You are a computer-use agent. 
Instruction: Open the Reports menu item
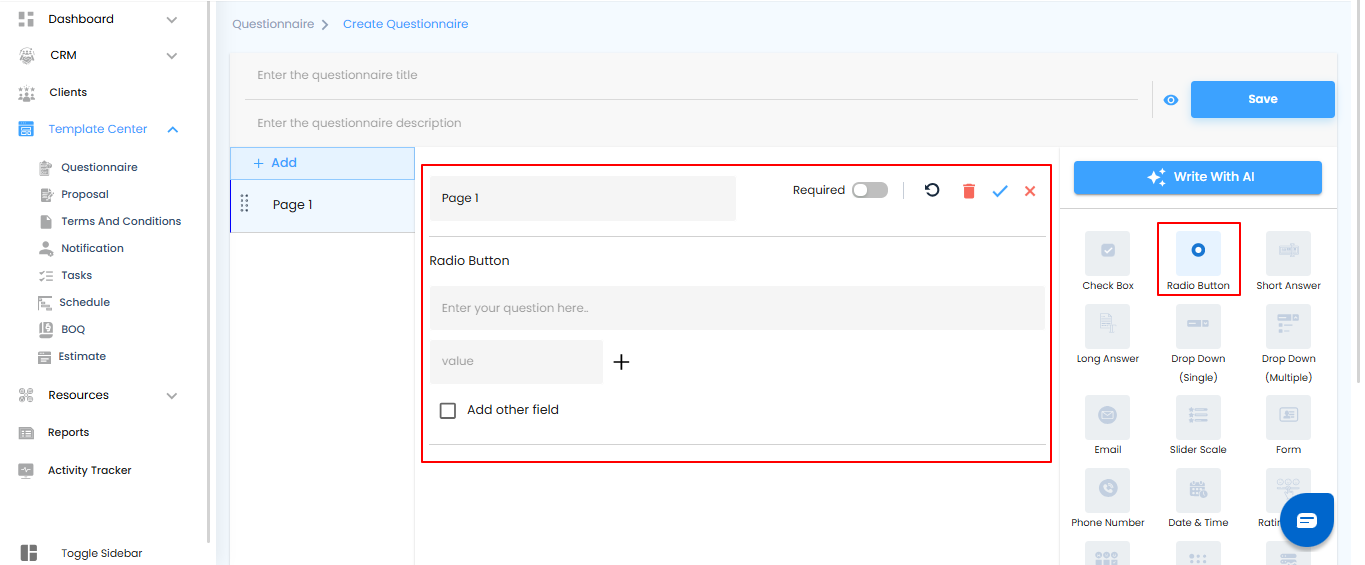[68, 433]
